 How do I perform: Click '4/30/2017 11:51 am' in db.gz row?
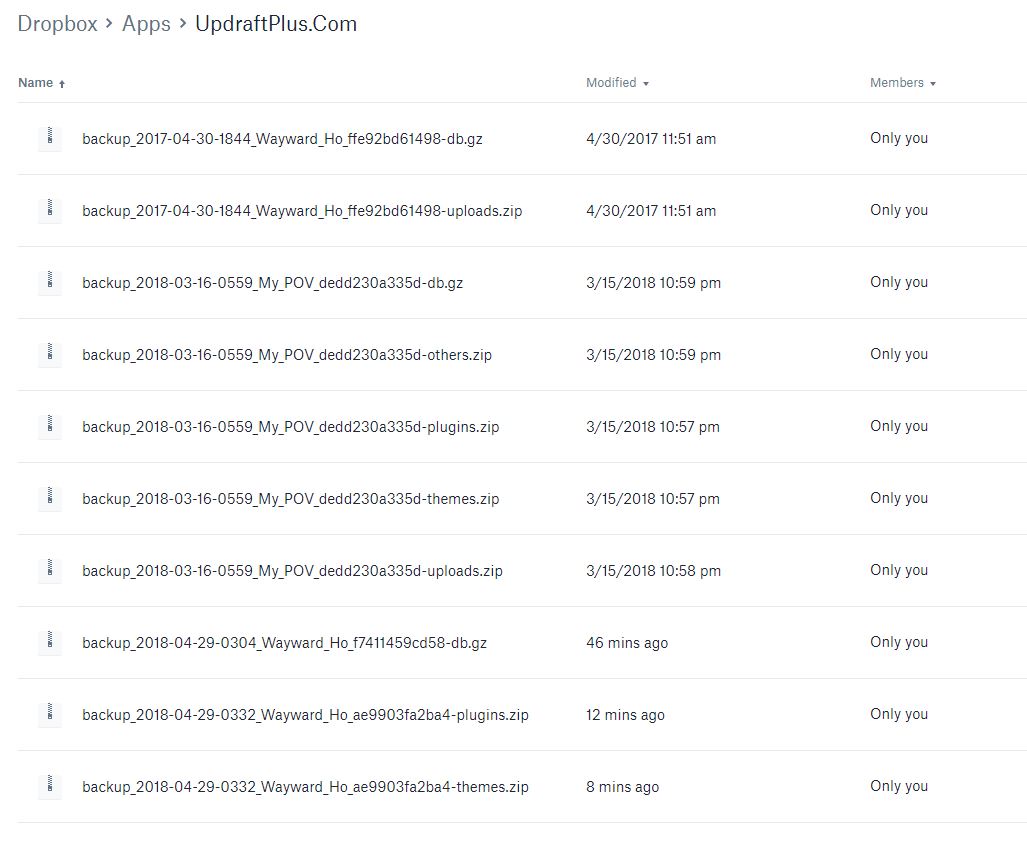(651, 139)
